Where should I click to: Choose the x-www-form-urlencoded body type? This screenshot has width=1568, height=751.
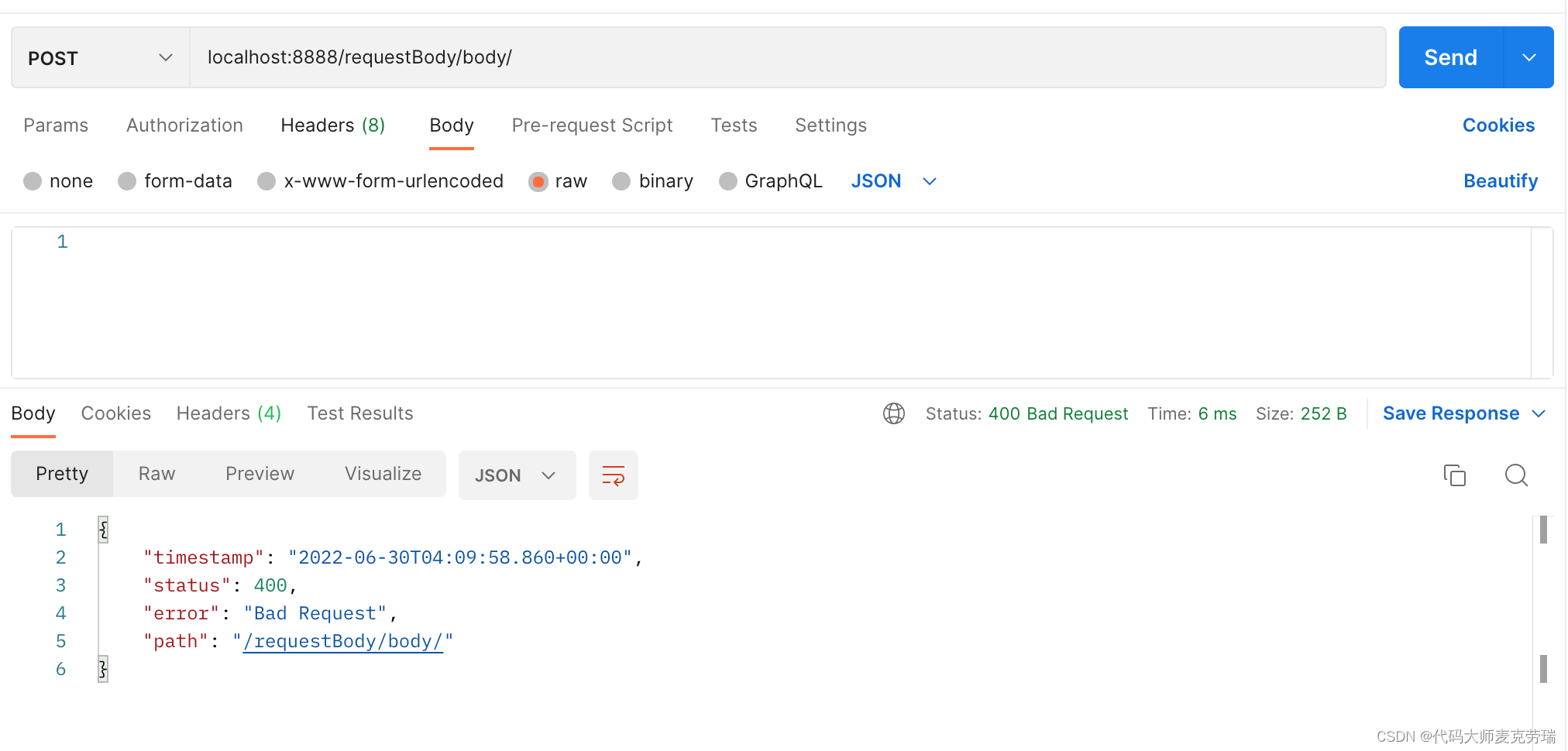pos(266,181)
